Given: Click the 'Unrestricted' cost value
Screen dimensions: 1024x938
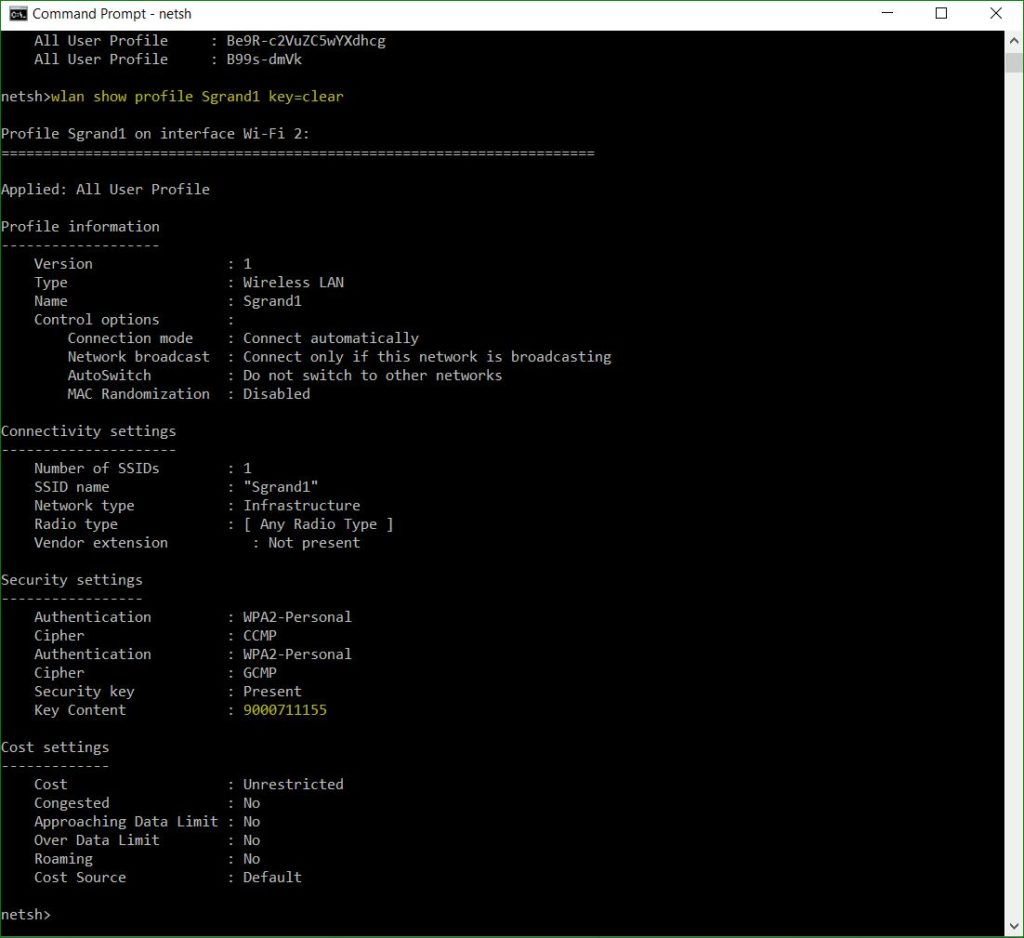Looking at the screenshot, I should coord(293,784).
